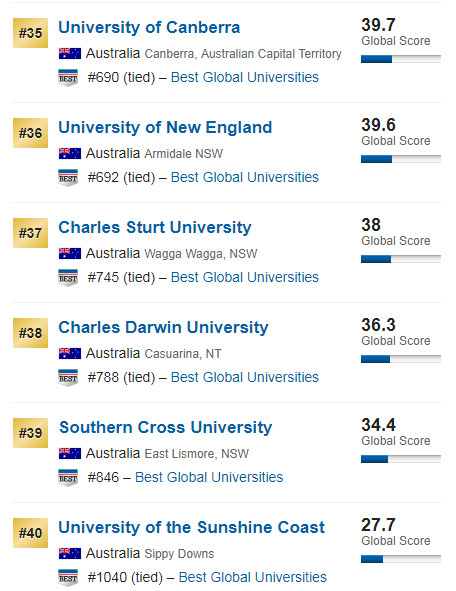Click Best badge icon beside #692 (tied)
456x591 pixels.
[x=68, y=178]
